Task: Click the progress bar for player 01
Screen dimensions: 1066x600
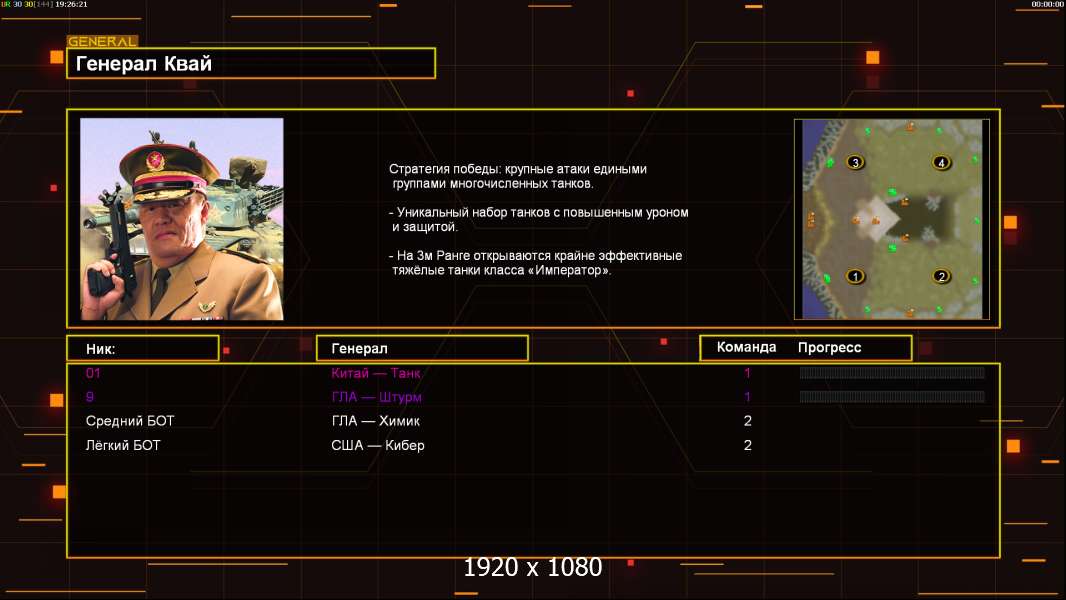Action: click(x=892, y=372)
